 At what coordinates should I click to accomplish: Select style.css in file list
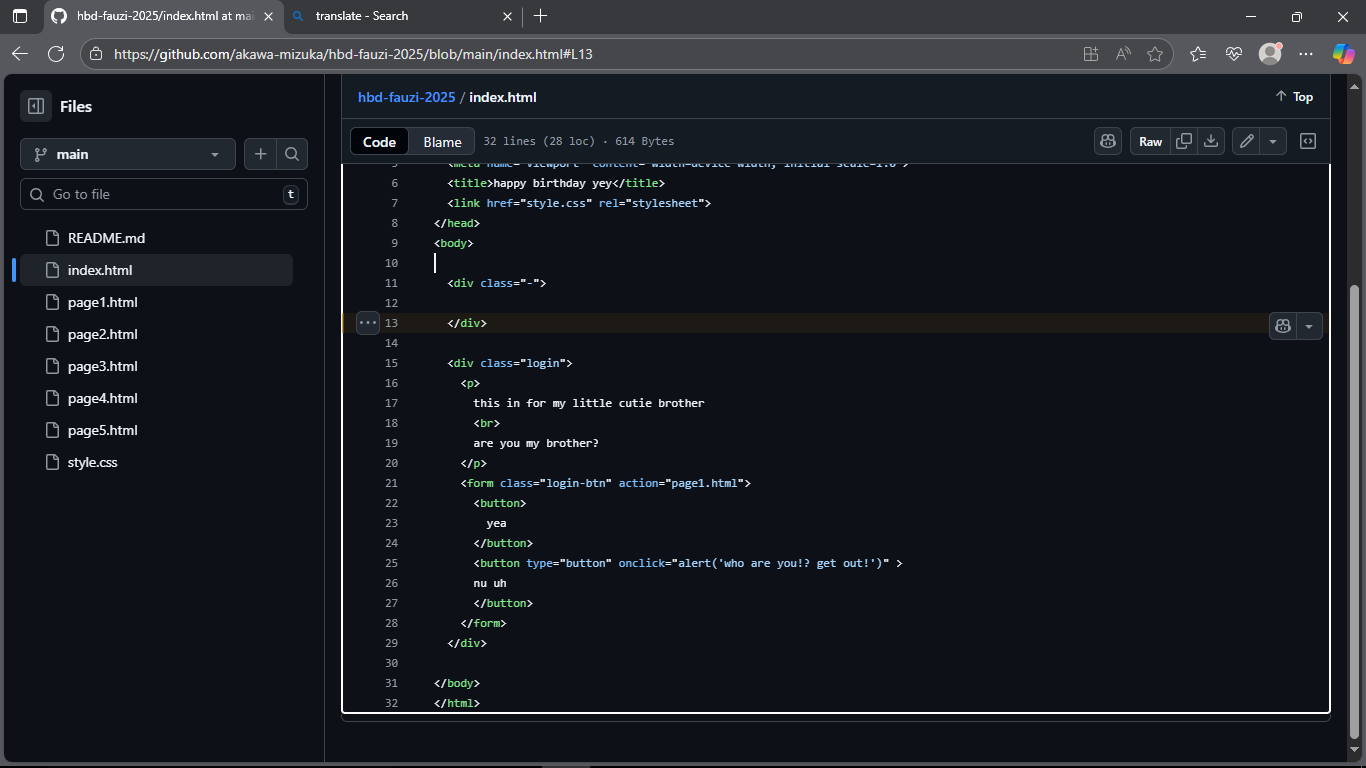click(x=93, y=462)
